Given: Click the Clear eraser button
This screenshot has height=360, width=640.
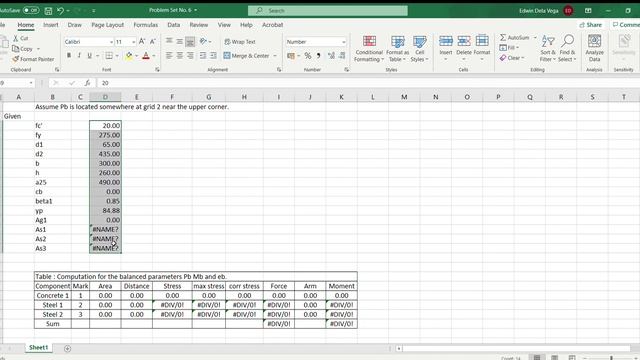Looking at the screenshot, I should [x=511, y=58].
